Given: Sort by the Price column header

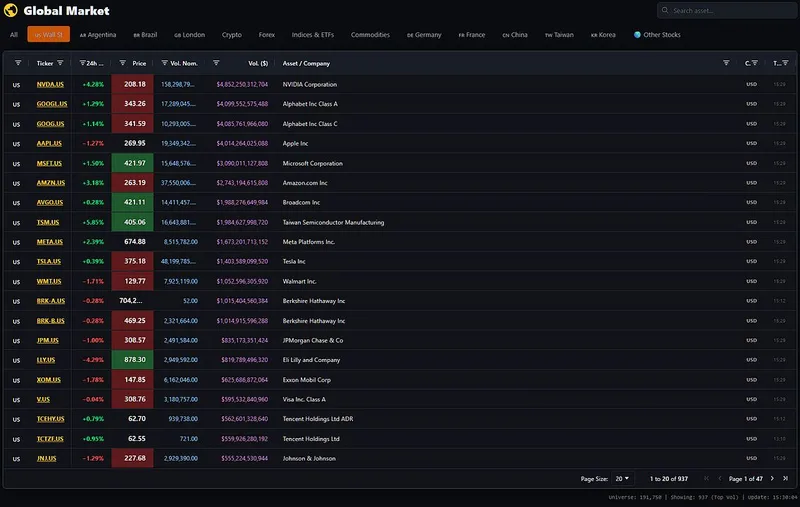Looking at the screenshot, I should [139, 63].
